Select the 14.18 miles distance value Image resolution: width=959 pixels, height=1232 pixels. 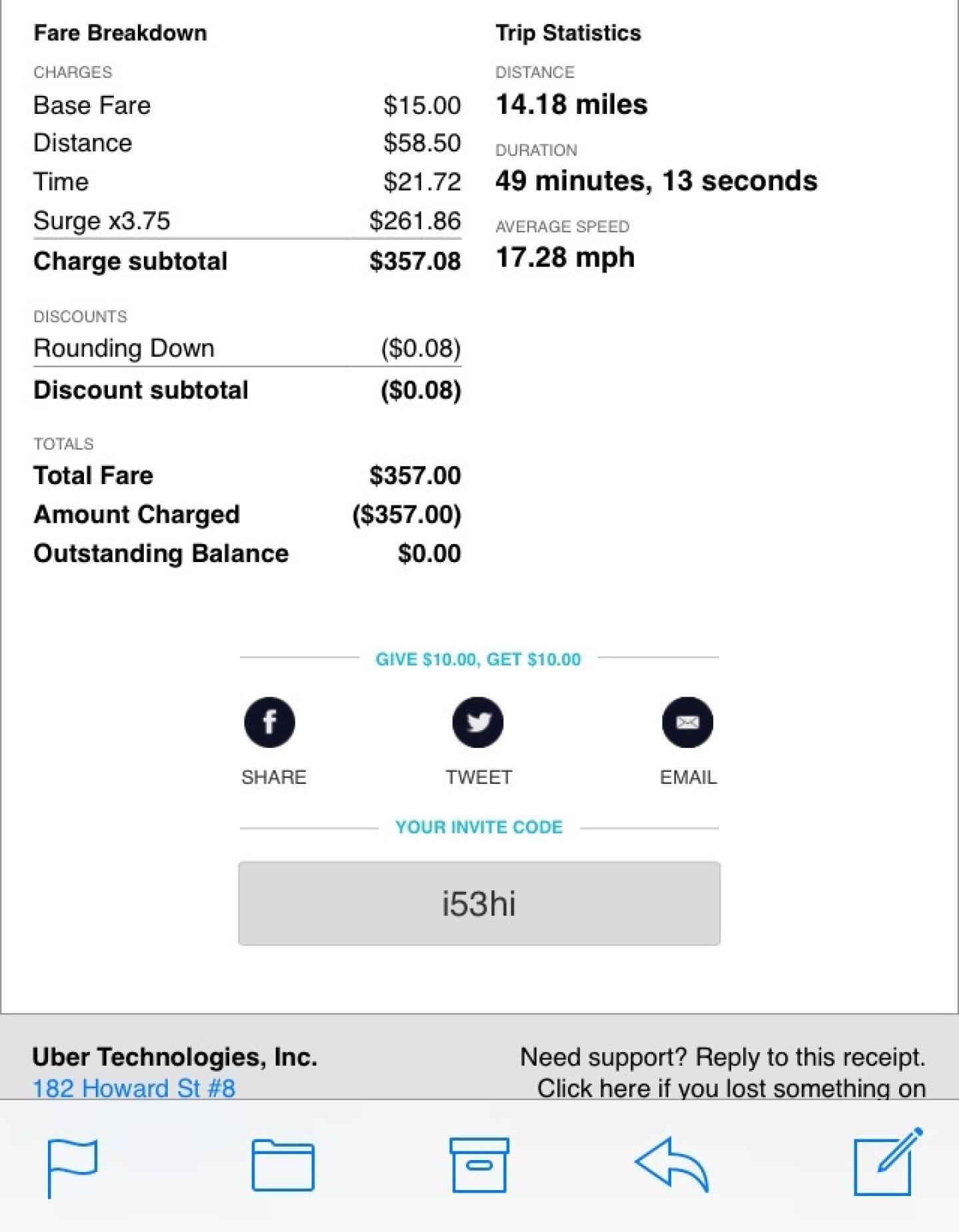tap(571, 104)
